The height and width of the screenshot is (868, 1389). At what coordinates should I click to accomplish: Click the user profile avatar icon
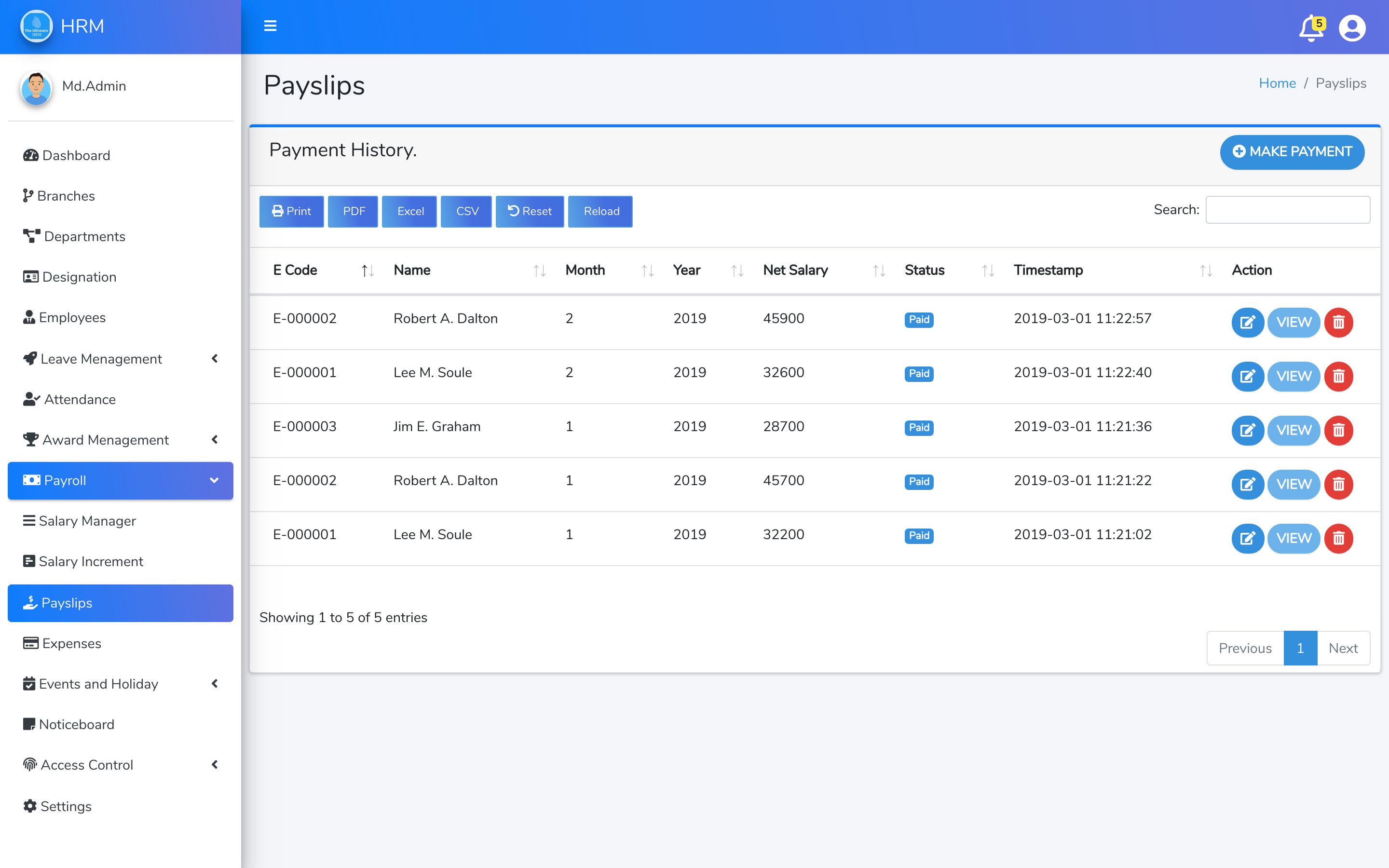[1352, 28]
